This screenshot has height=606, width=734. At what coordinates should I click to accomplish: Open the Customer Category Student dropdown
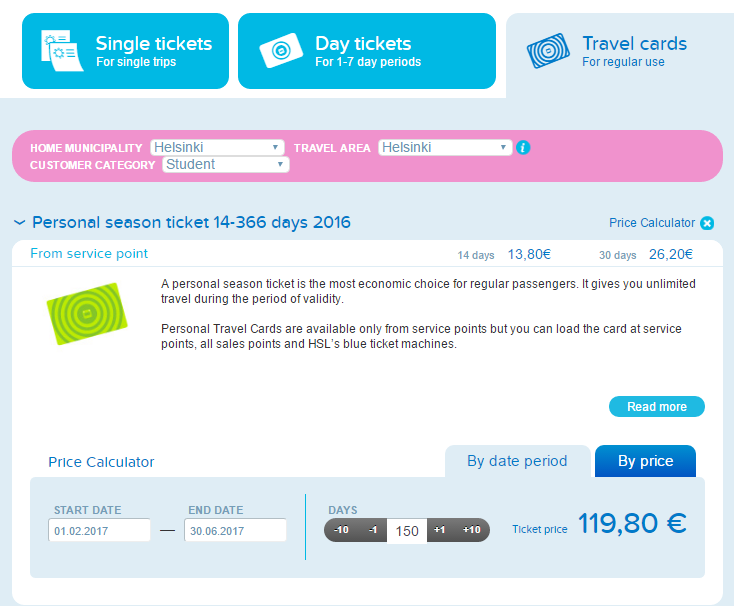[x=226, y=164]
